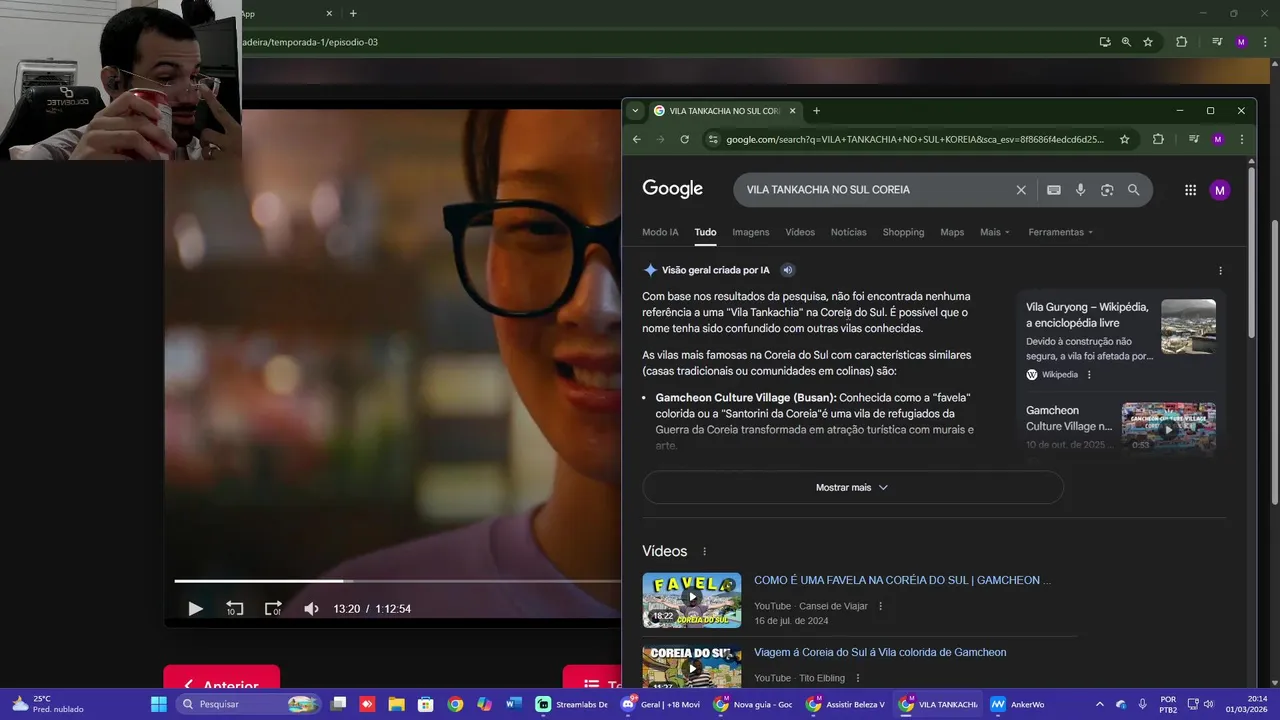The image size is (1280, 720).
Task: Open File Explorer from the taskbar
Action: [x=396, y=704]
